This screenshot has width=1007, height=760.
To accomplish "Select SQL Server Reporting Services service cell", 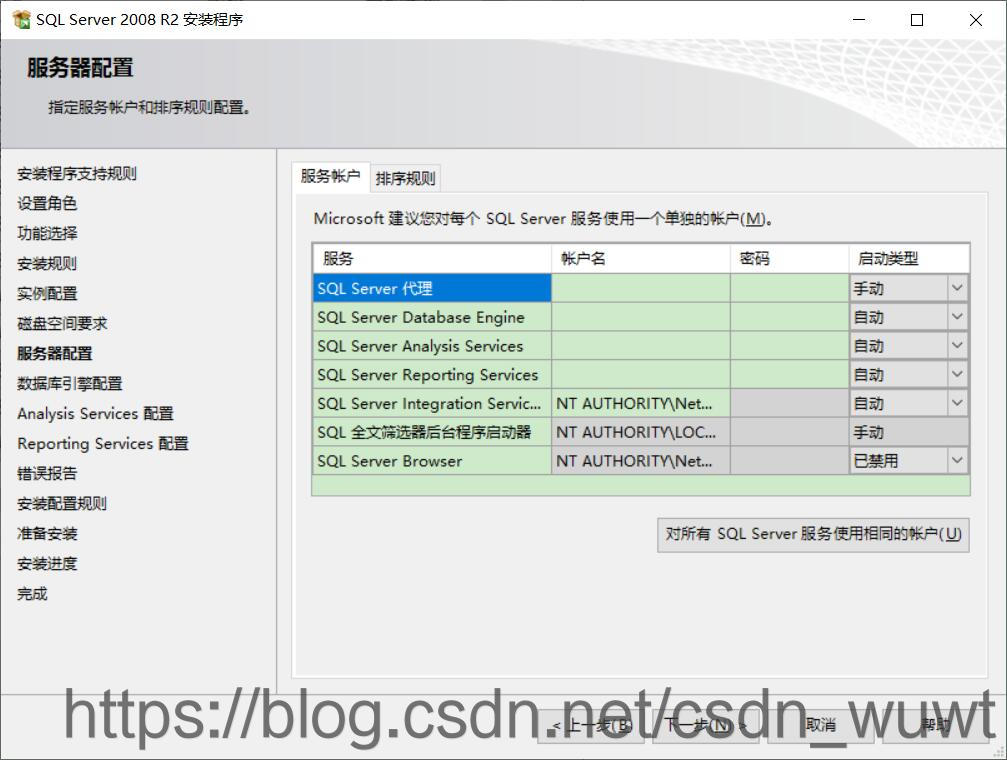I will (x=432, y=375).
